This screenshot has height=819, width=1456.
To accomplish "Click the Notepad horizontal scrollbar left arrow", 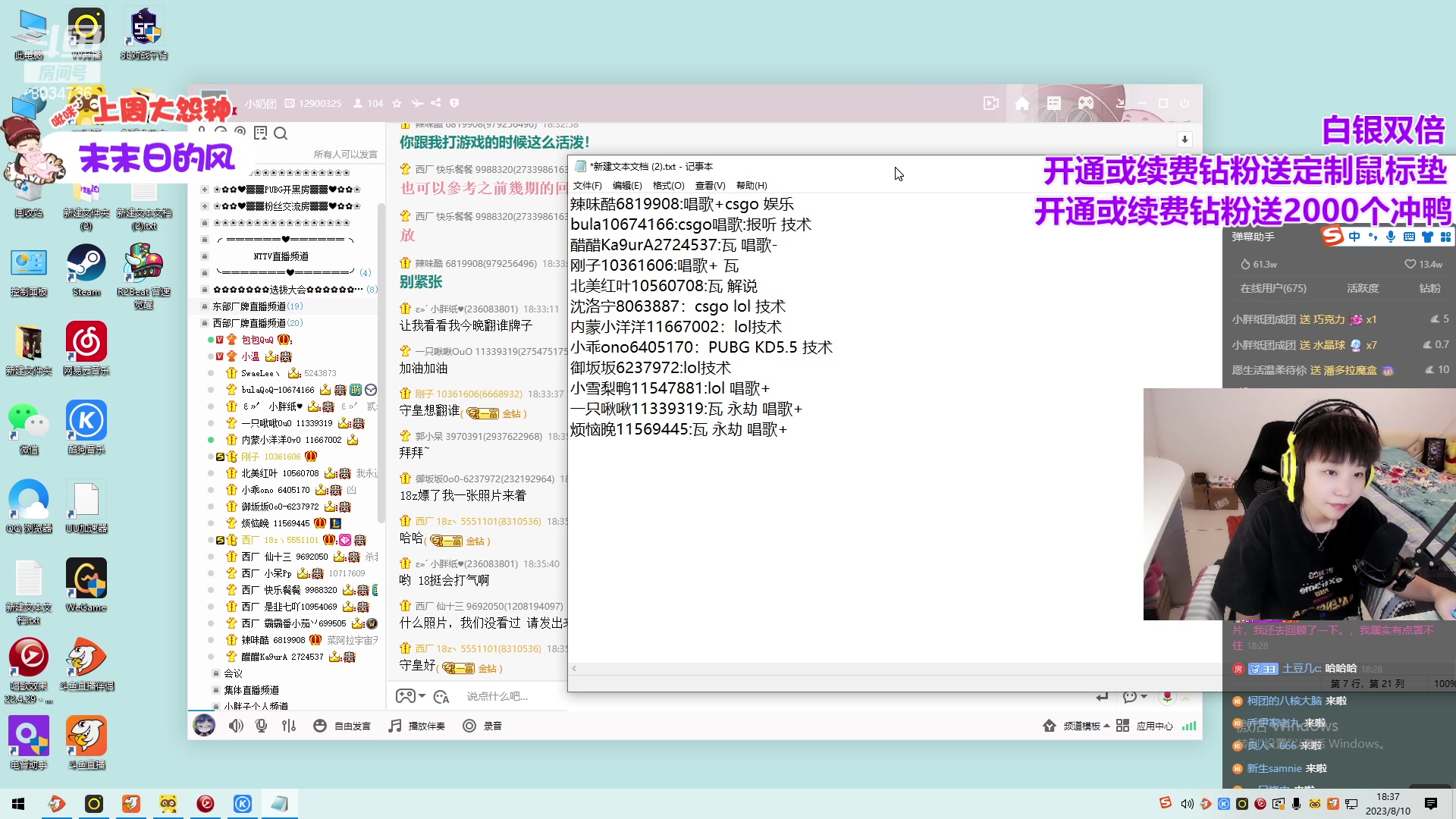I will click(574, 669).
